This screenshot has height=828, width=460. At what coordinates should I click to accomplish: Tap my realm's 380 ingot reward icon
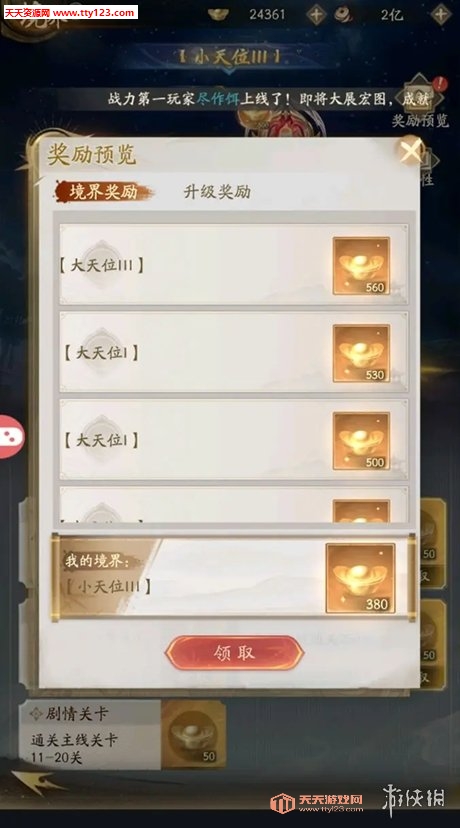point(360,578)
